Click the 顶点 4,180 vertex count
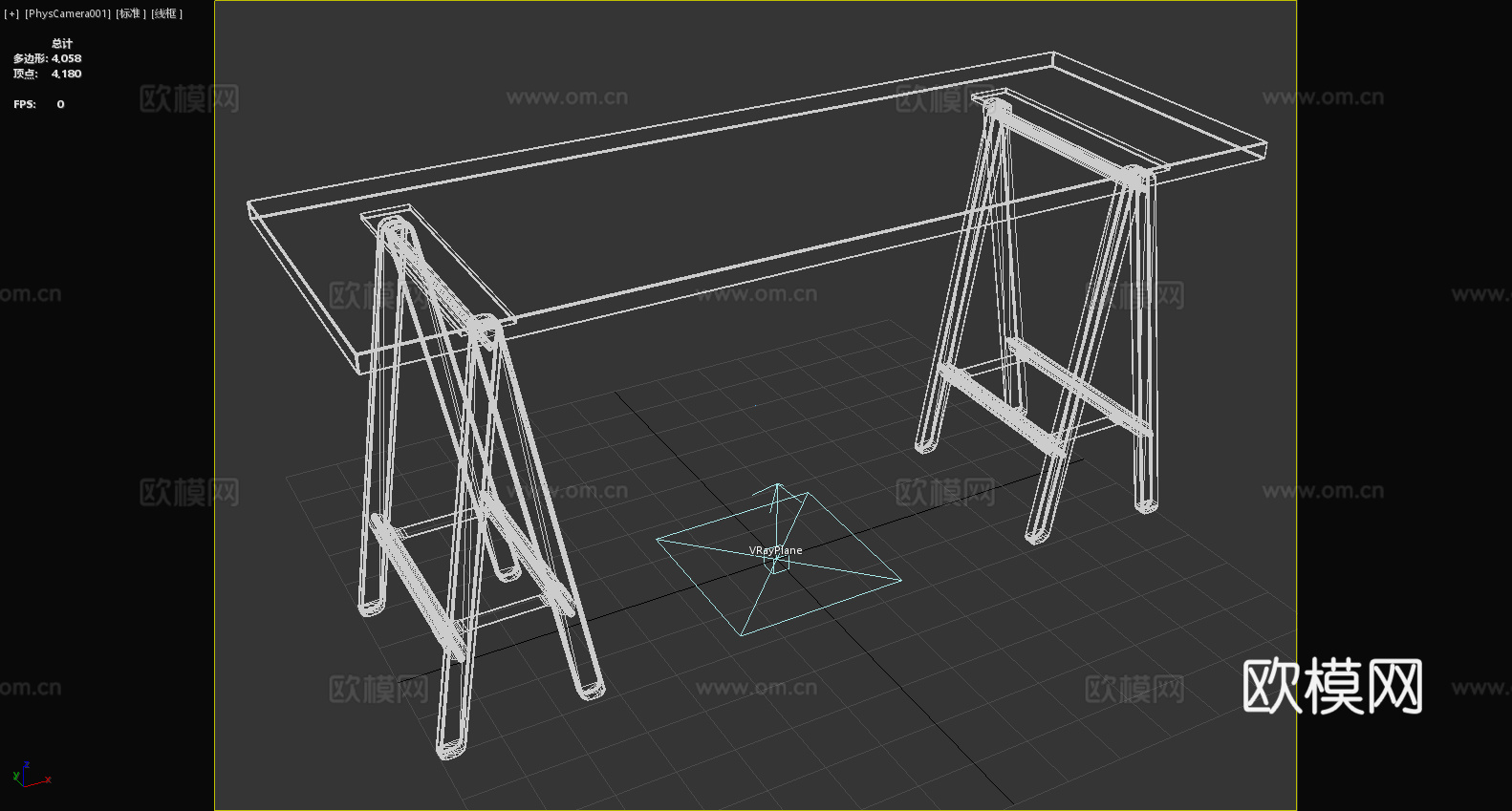Viewport: 1512px width, 811px height. pyautogui.click(x=47, y=74)
